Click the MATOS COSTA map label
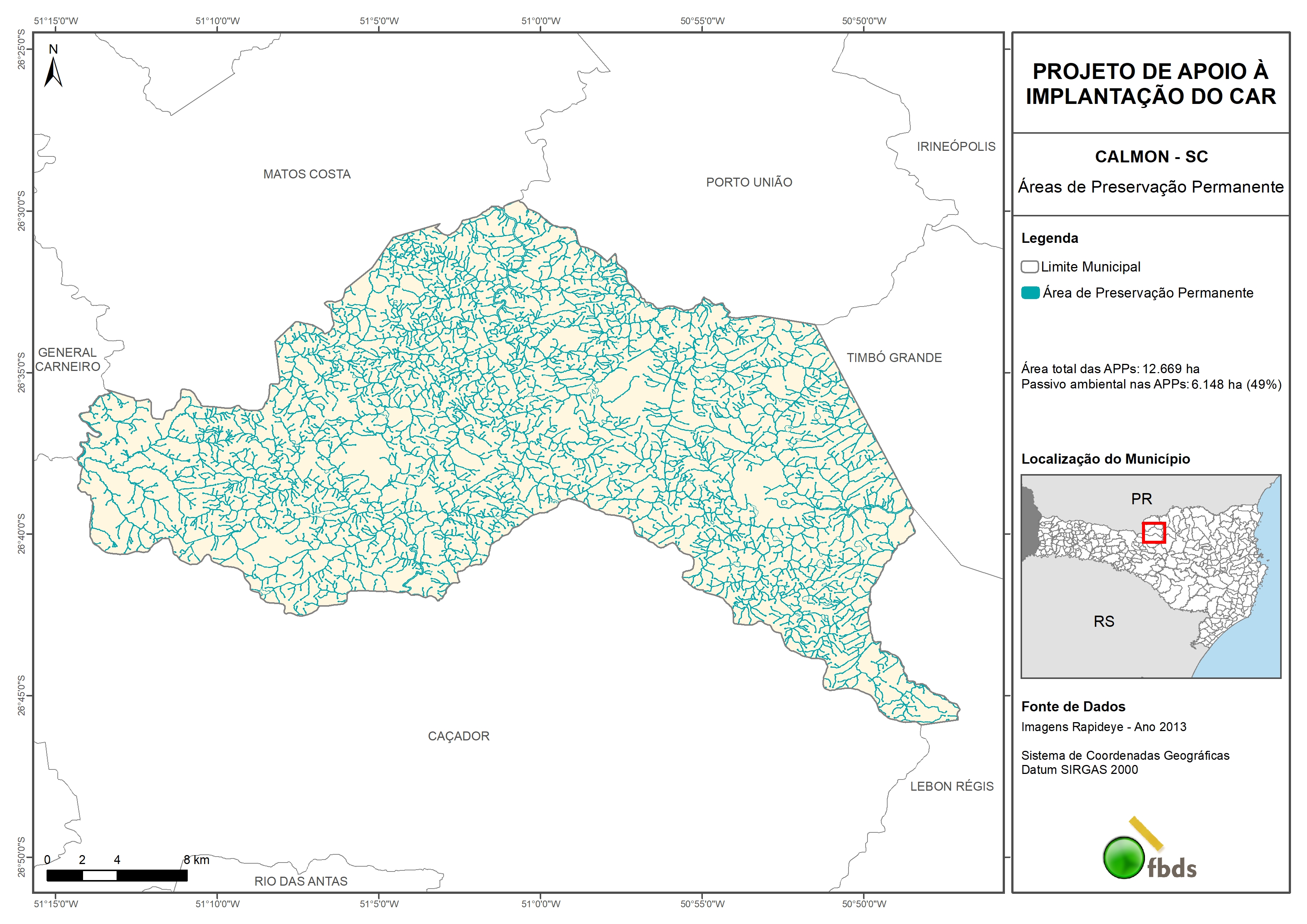The image size is (1307, 924). (x=307, y=174)
